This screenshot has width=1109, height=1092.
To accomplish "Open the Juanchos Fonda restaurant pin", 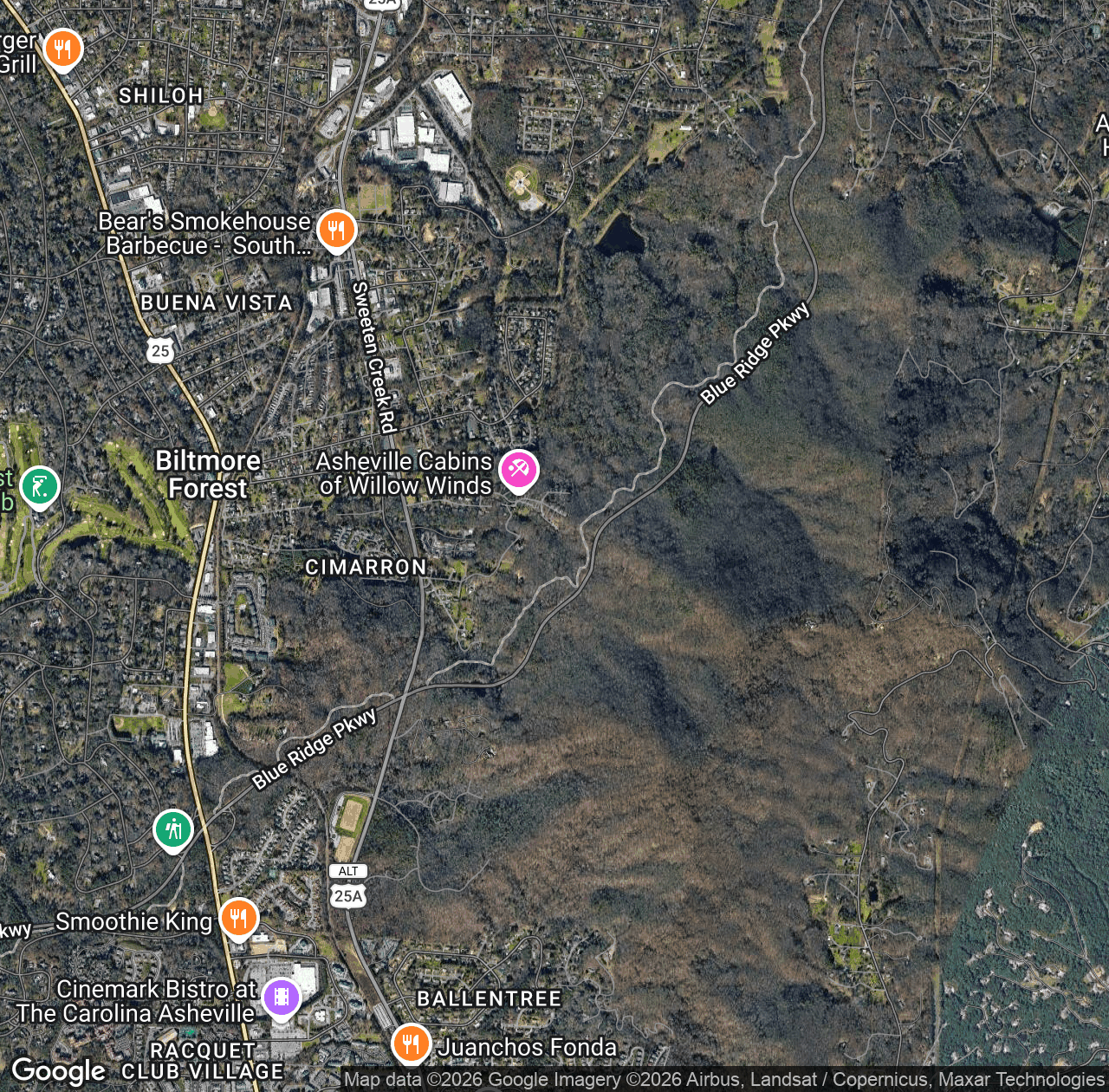I will 411,1044.
